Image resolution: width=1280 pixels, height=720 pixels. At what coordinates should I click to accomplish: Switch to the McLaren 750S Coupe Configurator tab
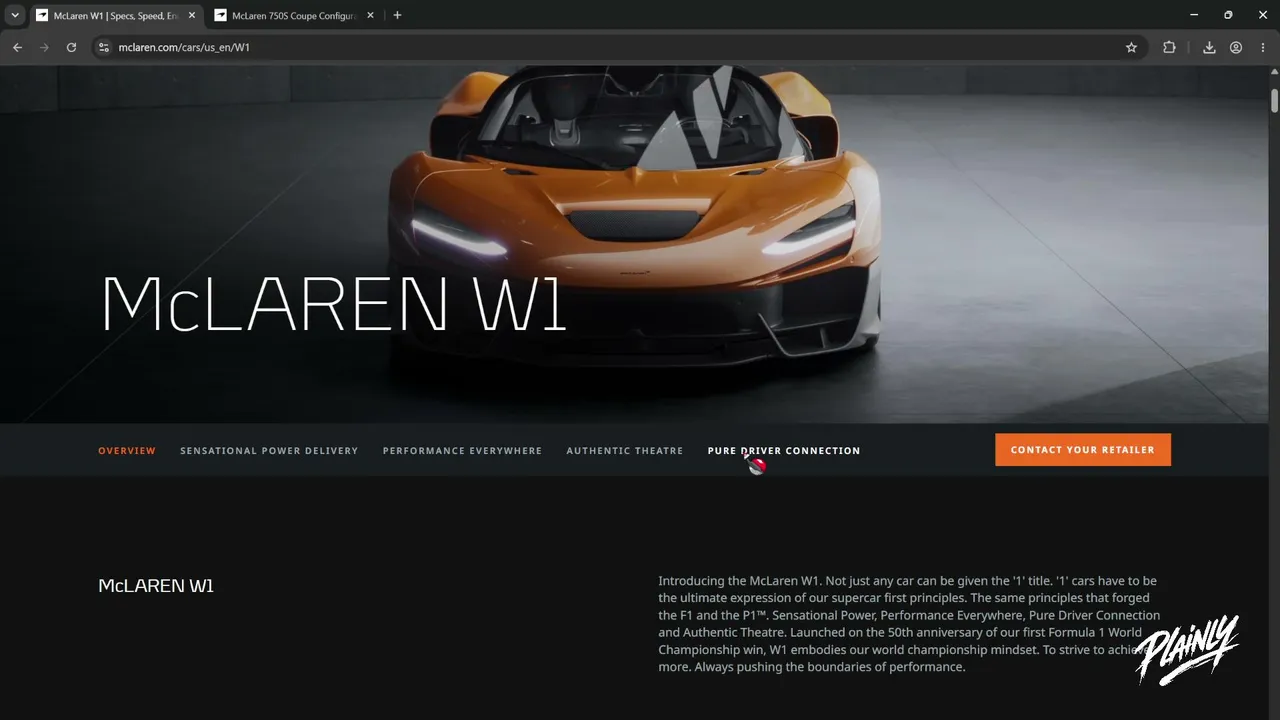[x=294, y=16]
